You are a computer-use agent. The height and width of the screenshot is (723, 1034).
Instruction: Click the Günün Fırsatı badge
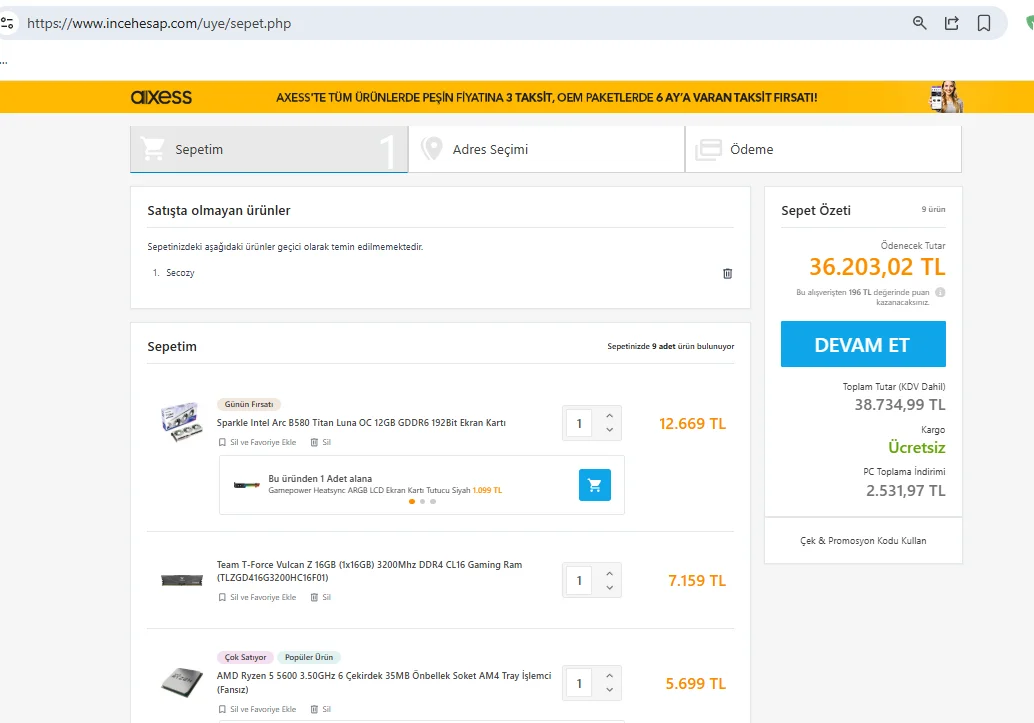coord(249,404)
